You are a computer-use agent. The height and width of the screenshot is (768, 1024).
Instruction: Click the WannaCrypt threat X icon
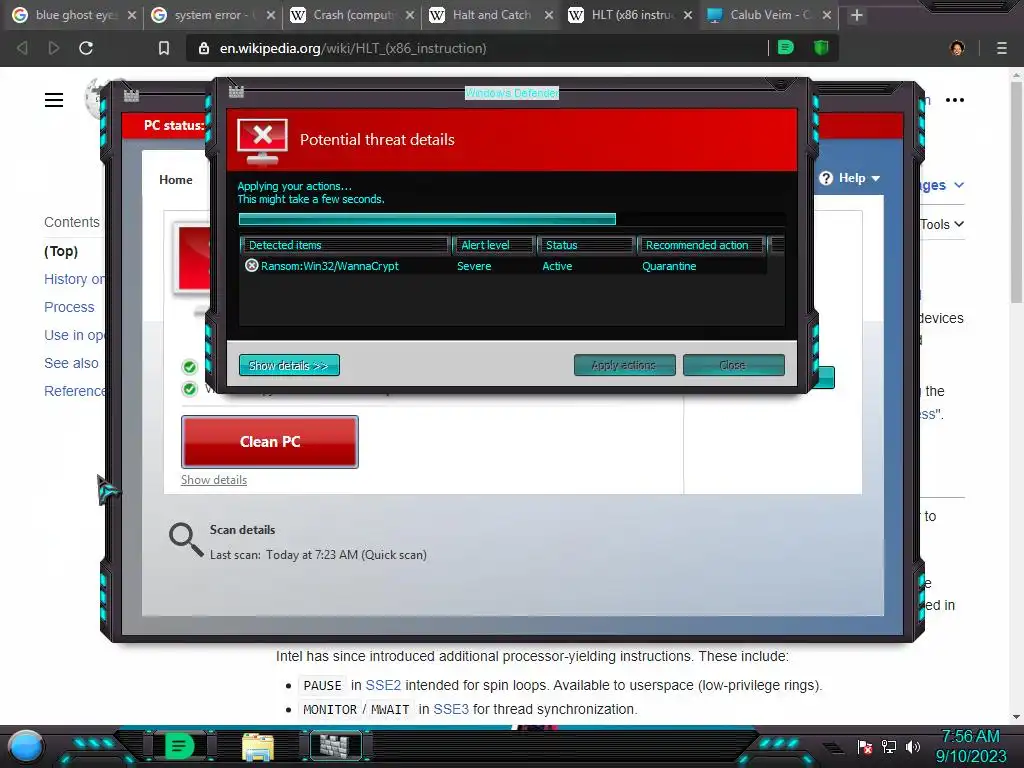pyautogui.click(x=251, y=266)
